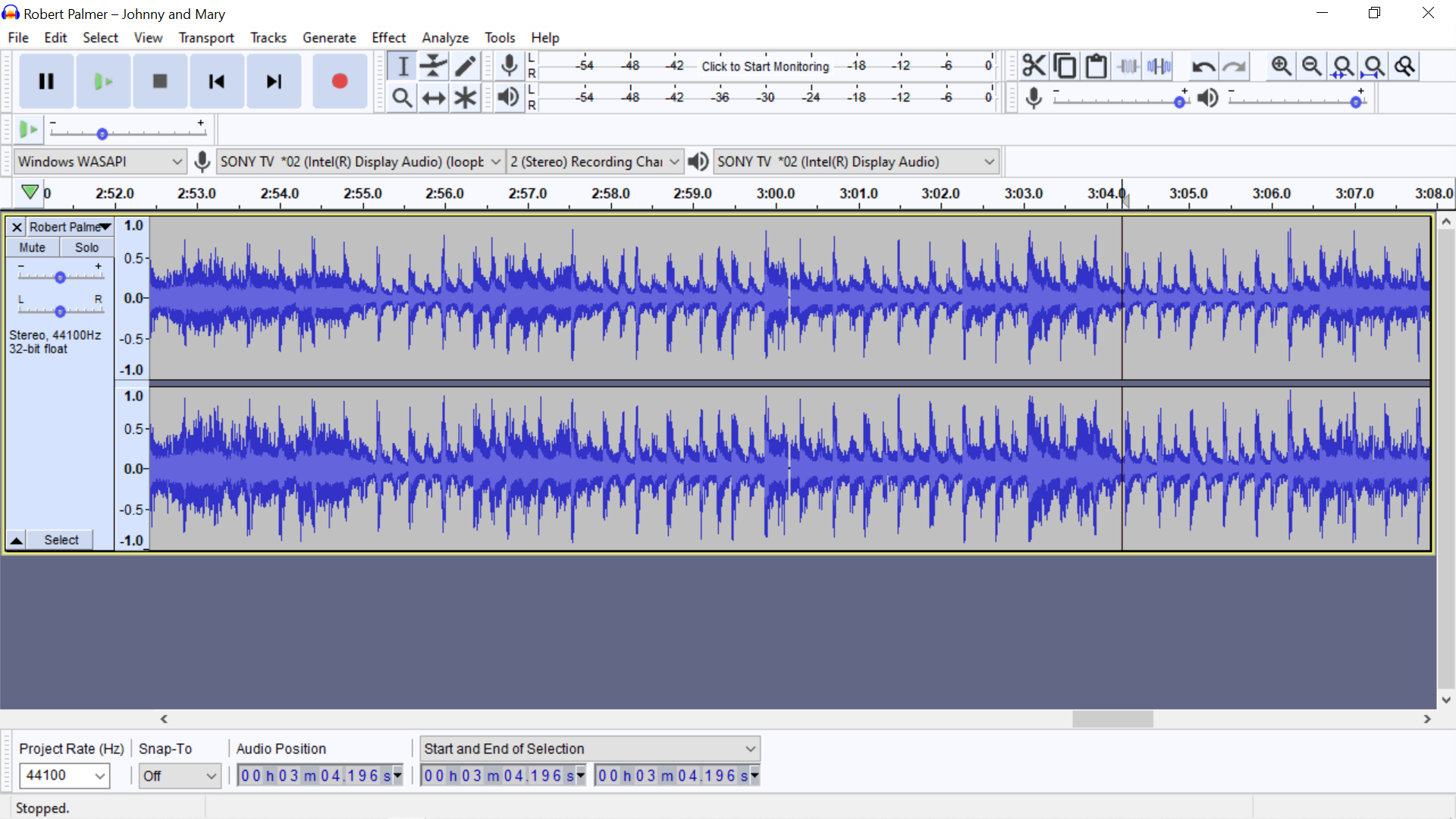The width and height of the screenshot is (1456, 819).
Task: Click the record meter microphone icon
Action: (x=510, y=66)
